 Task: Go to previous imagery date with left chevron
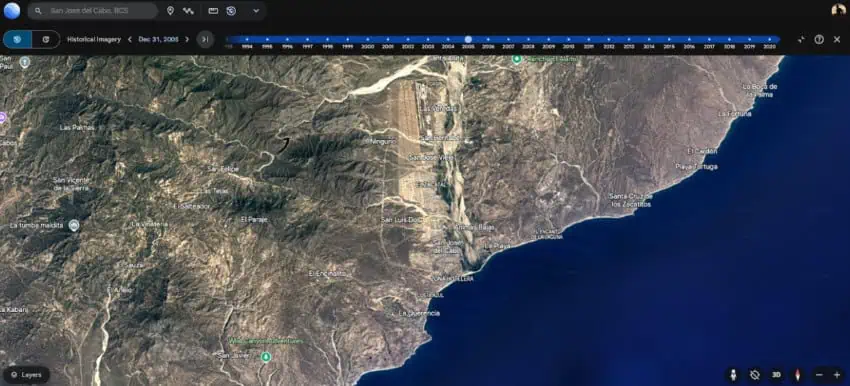click(130, 40)
